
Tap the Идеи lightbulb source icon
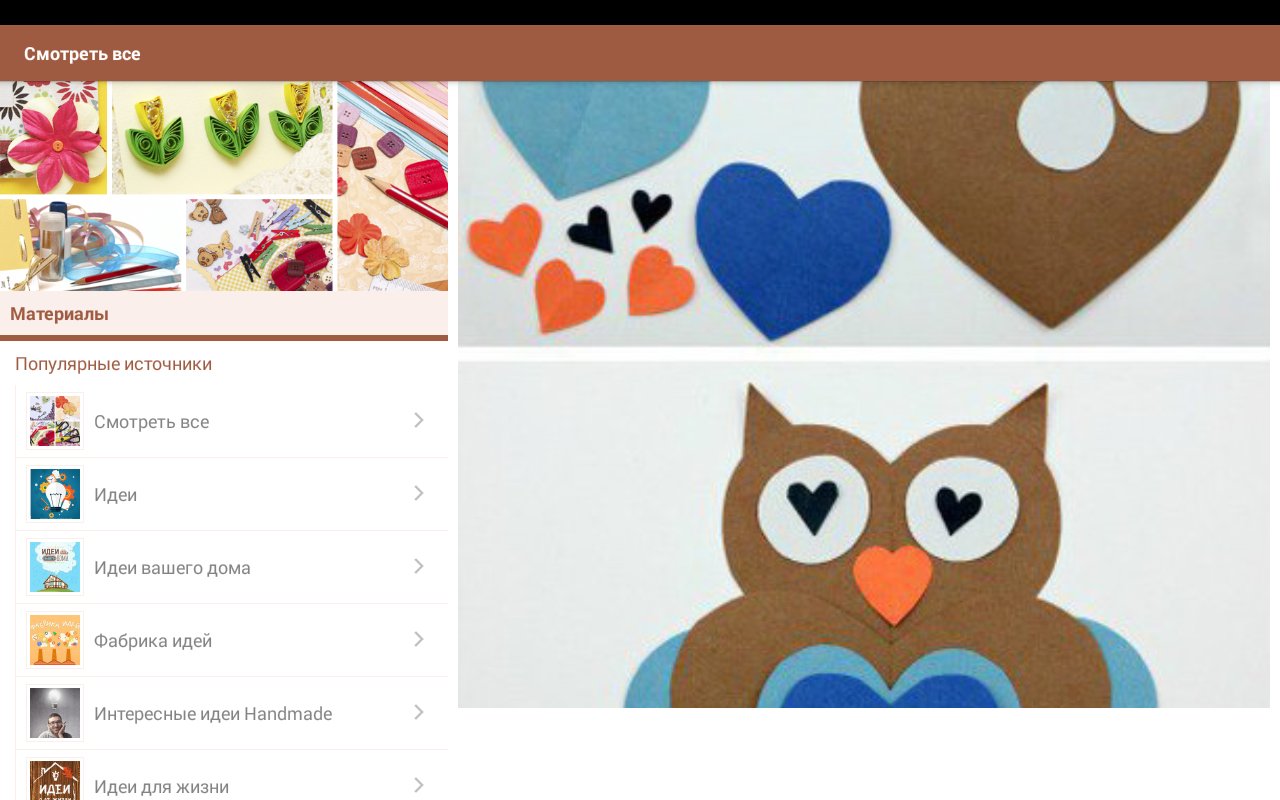55,494
